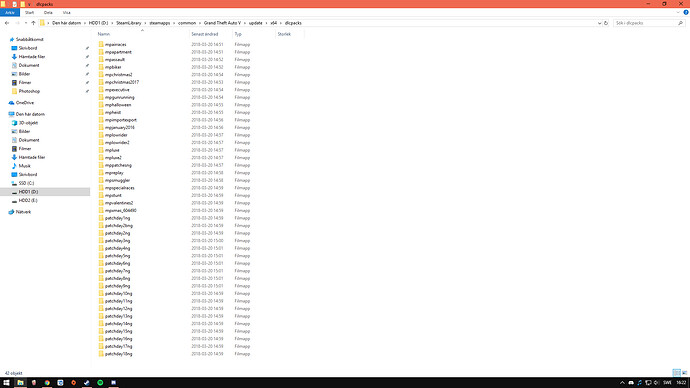This screenshot has width=690, height=388.
Task: Select the mpgunrunning folder icon
Action: pos(101,97)
